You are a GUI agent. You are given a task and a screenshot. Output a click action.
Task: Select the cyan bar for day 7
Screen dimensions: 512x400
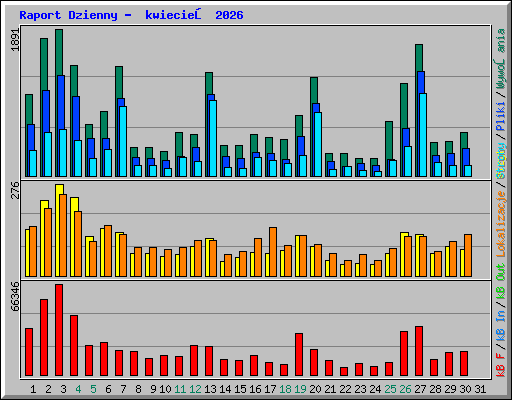click(x=123, y=141)
